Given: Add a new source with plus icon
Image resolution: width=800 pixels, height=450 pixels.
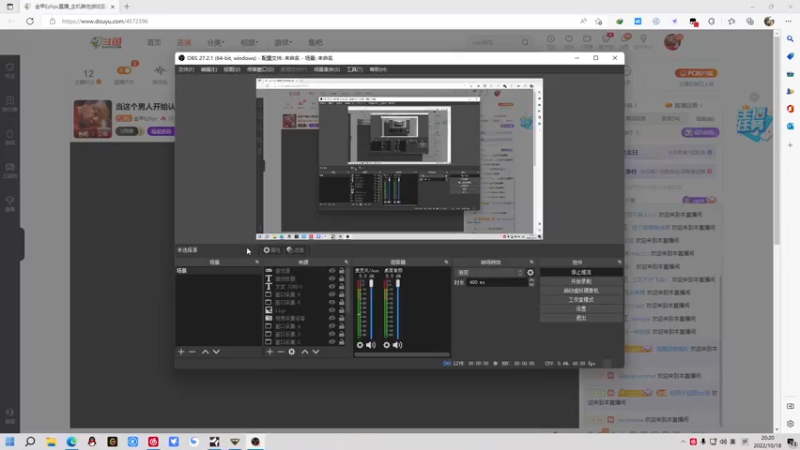Looking at the screenshot, I should (270, 352).
